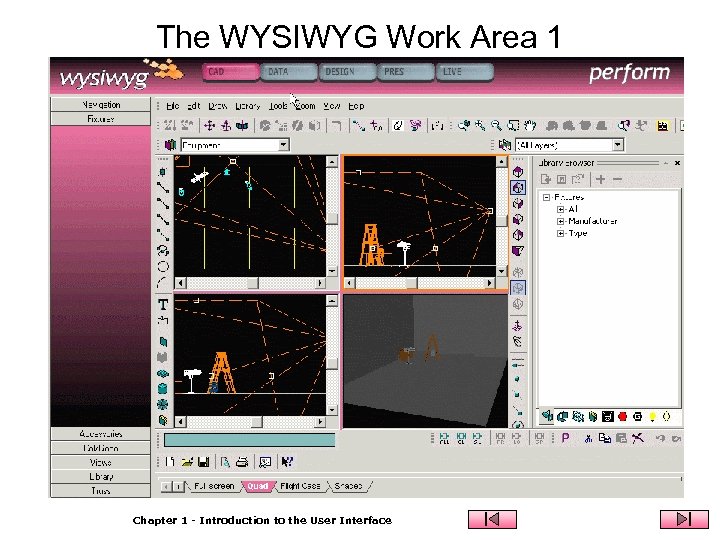
Task: Open the Full screen layout tab
Action: [x=214, y=486]
